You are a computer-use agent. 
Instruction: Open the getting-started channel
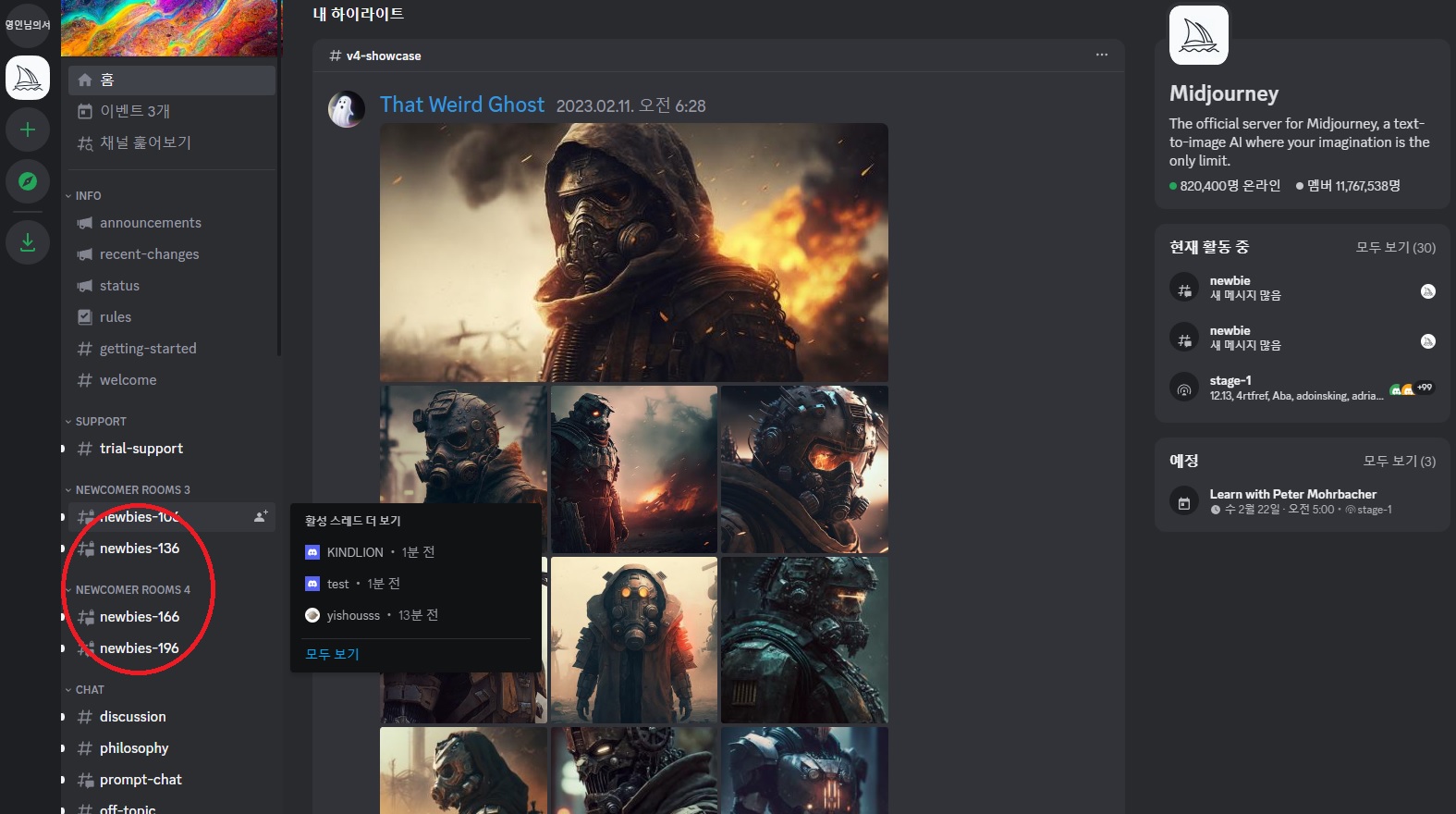coord(172,349)
